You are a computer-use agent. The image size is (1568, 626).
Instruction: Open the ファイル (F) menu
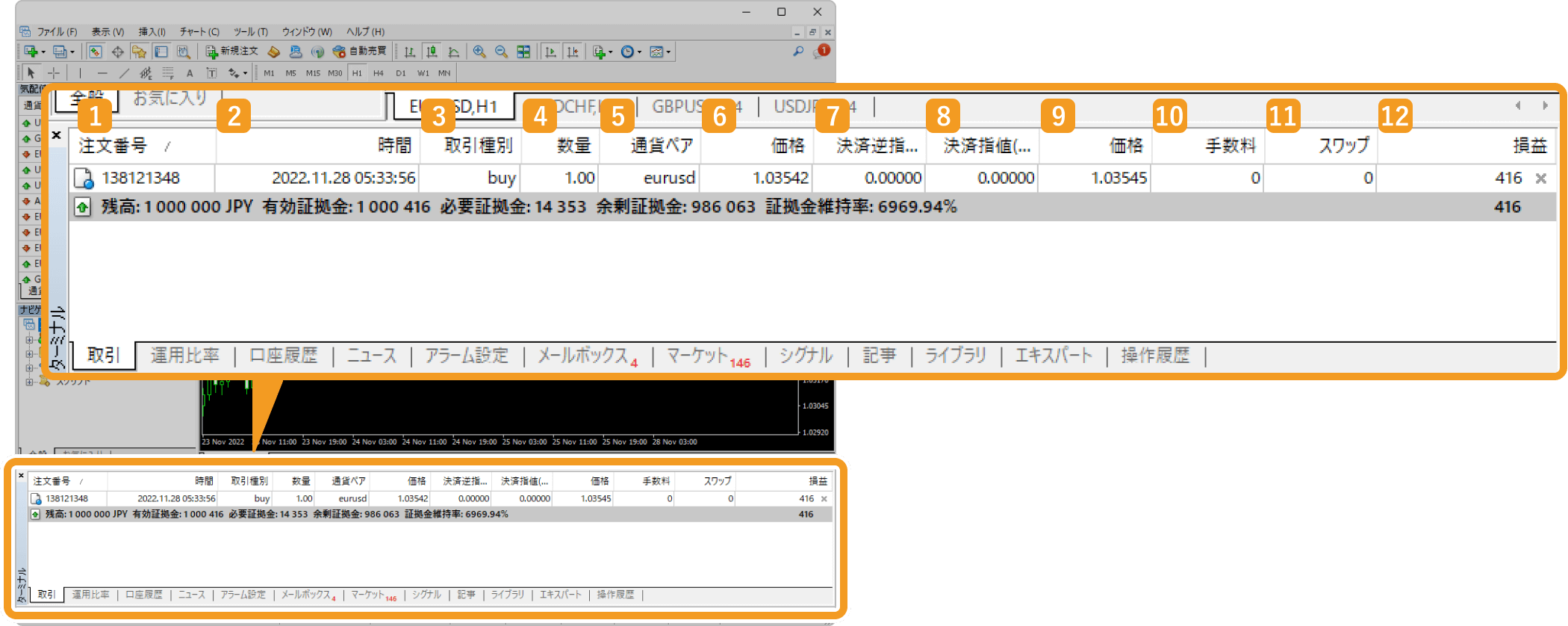point(57,32)
